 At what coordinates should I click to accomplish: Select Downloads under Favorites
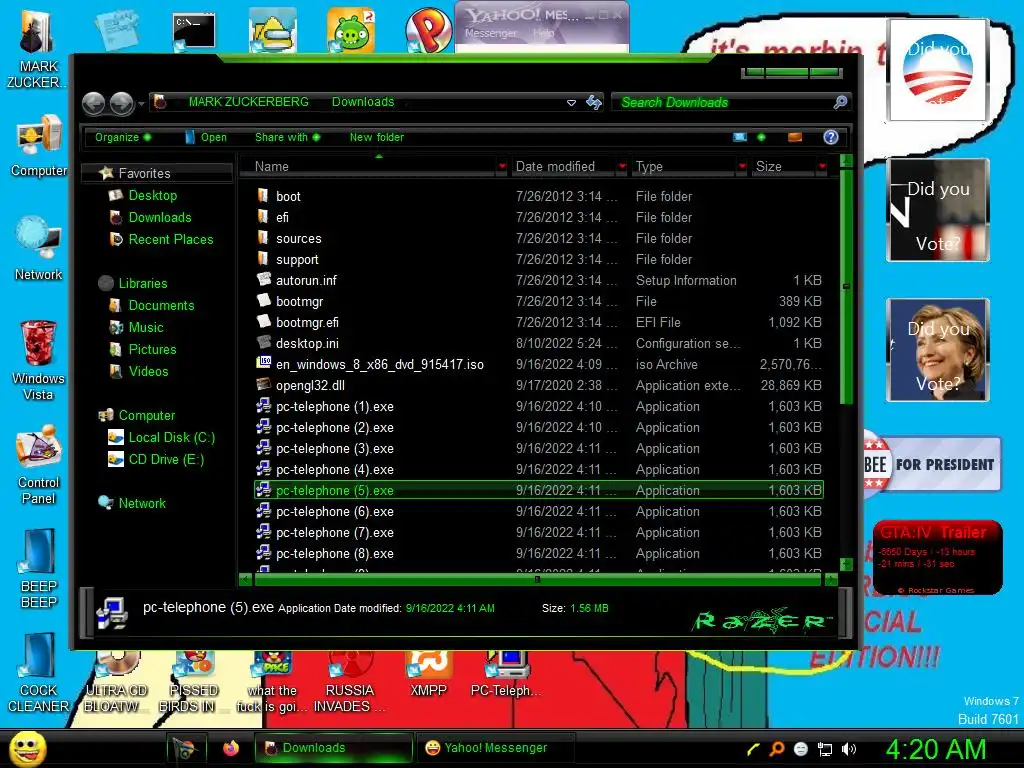coord(160,217)
